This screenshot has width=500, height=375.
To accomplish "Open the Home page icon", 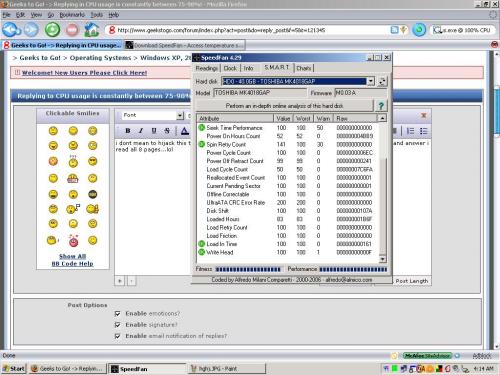I will tap(91, 30).
